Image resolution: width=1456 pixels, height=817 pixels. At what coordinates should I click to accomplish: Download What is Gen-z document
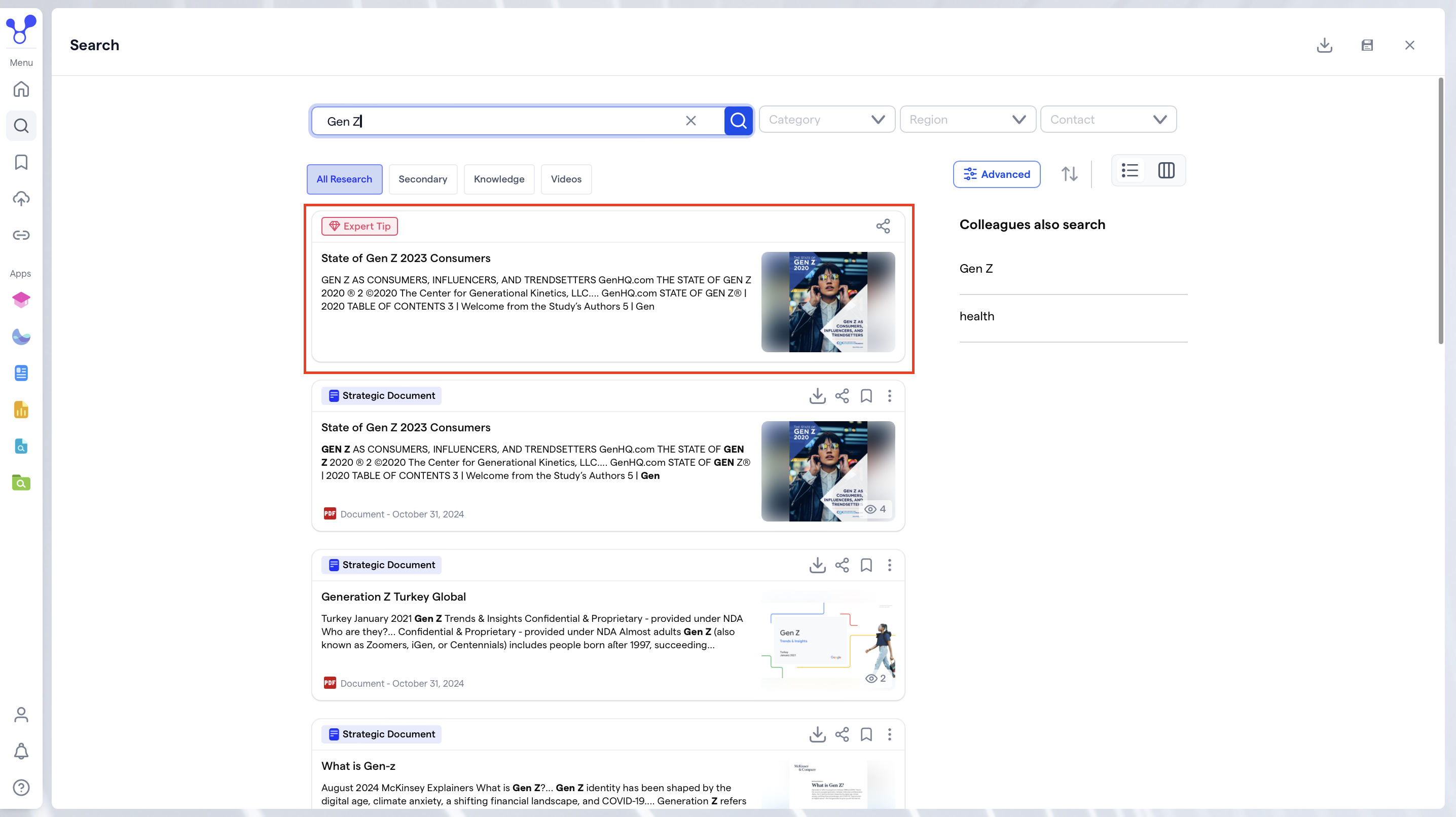(x=817, y=734)
